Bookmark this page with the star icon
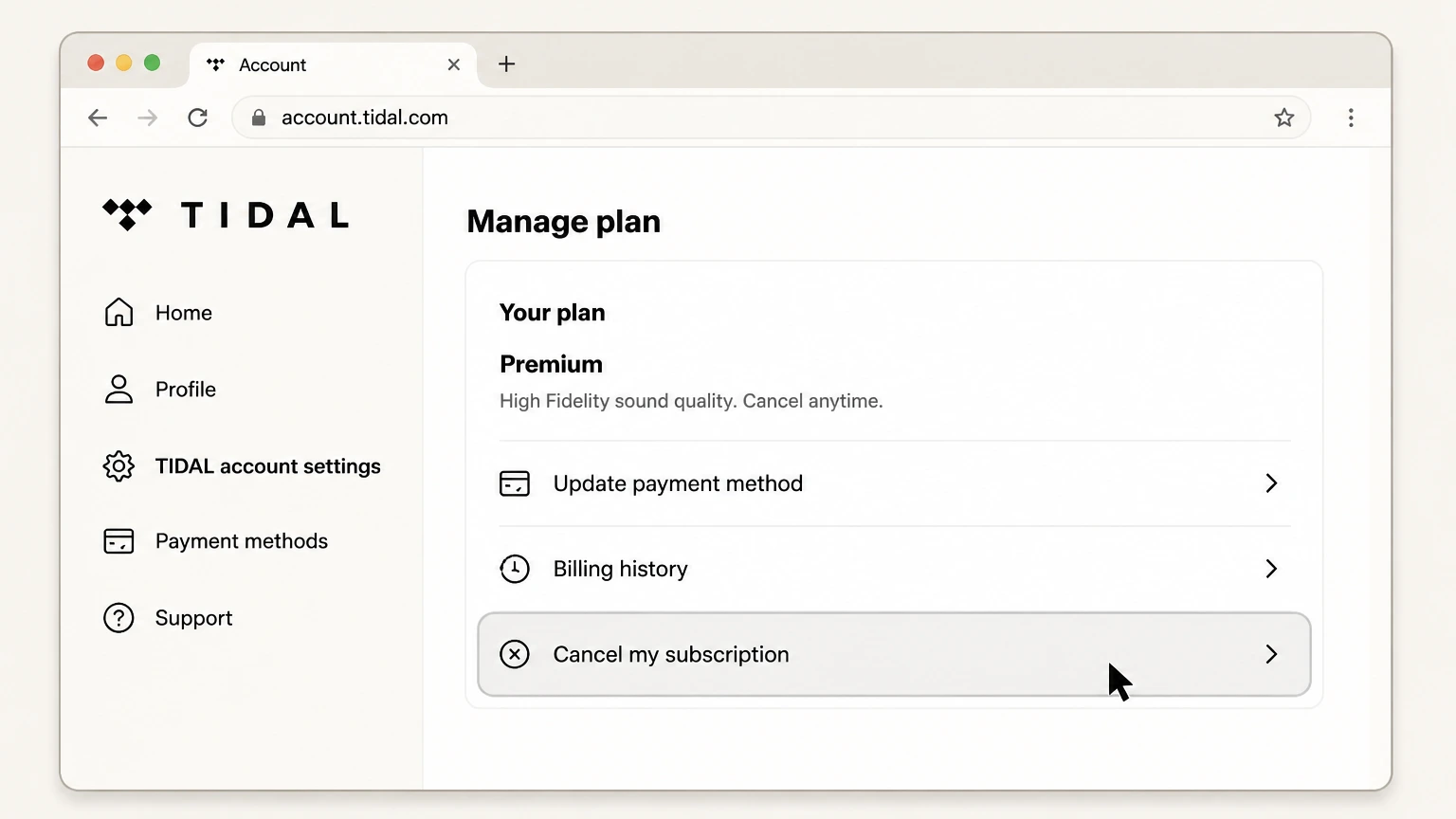 pos(1284,118)
